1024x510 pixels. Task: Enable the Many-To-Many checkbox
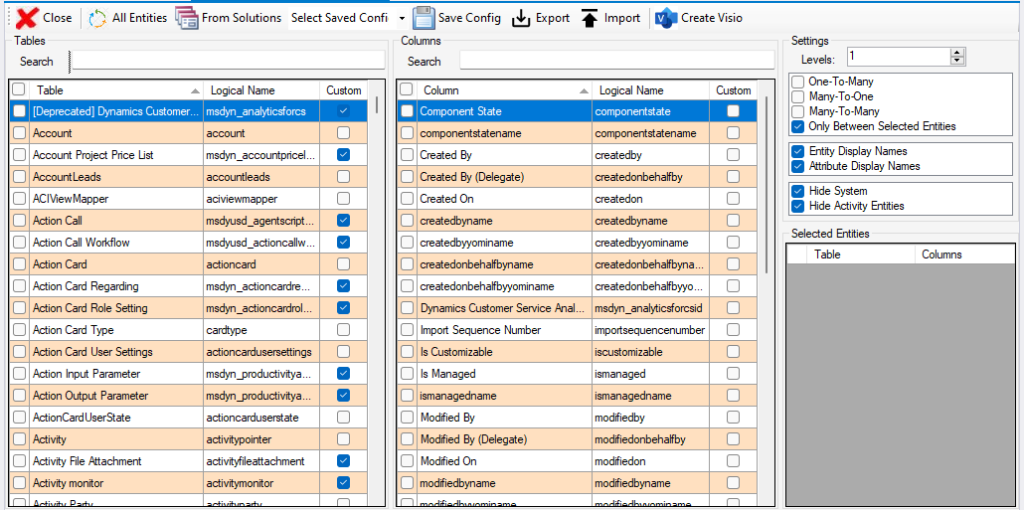798,111
